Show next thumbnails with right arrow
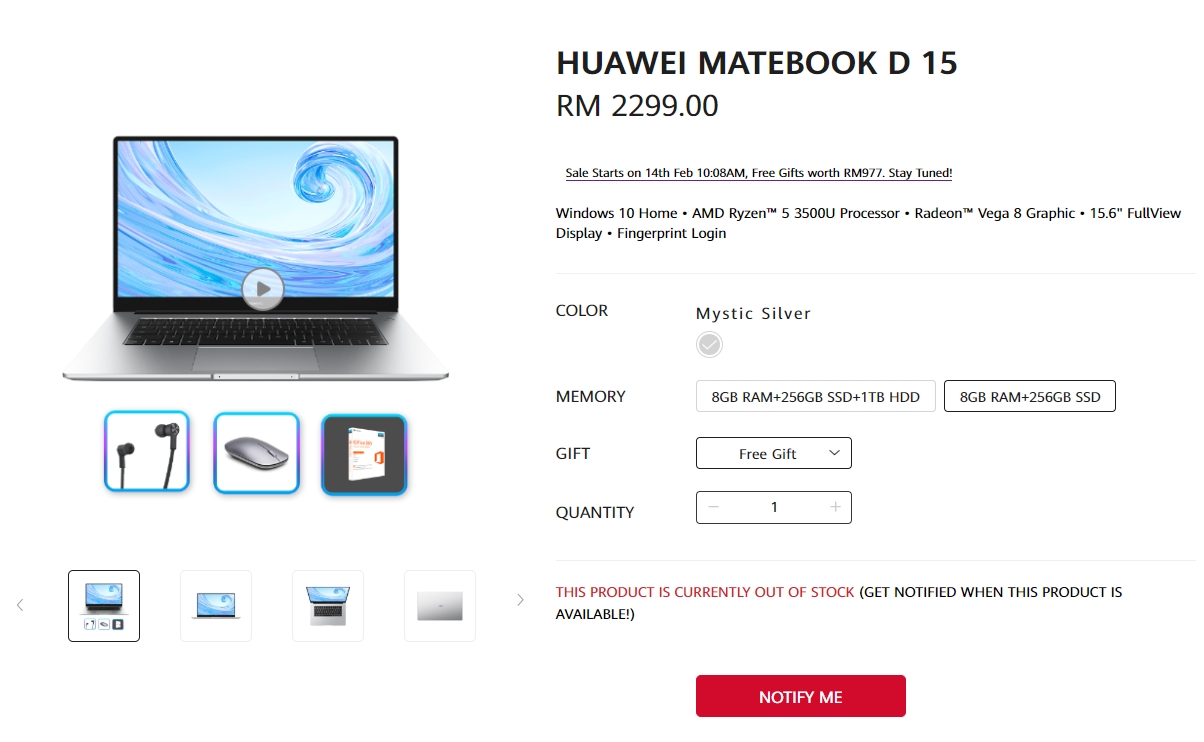 (x=520, y=600)
